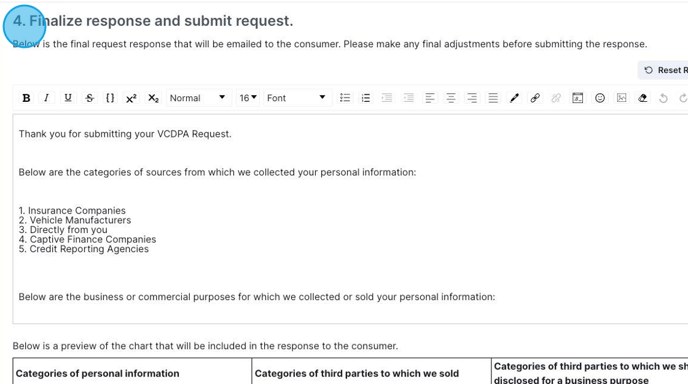Open text color picker pen icon
688x384 pixels.
tap(514, 98)
